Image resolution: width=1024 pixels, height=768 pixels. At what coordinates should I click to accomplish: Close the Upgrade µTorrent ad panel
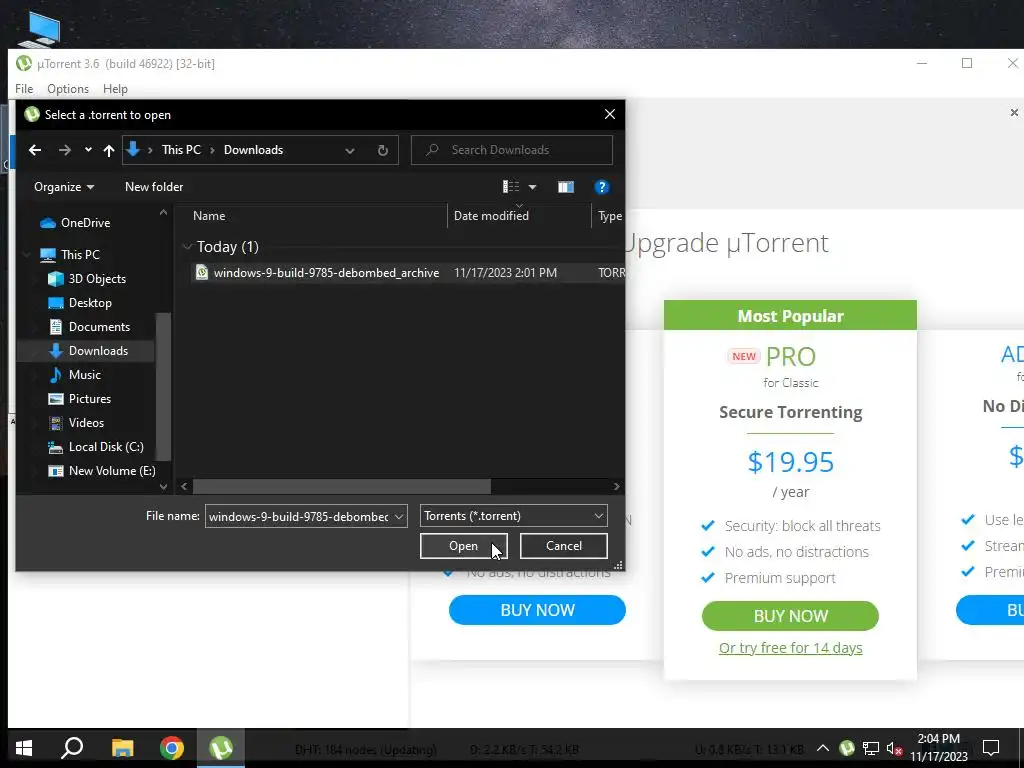(1014, 113)
